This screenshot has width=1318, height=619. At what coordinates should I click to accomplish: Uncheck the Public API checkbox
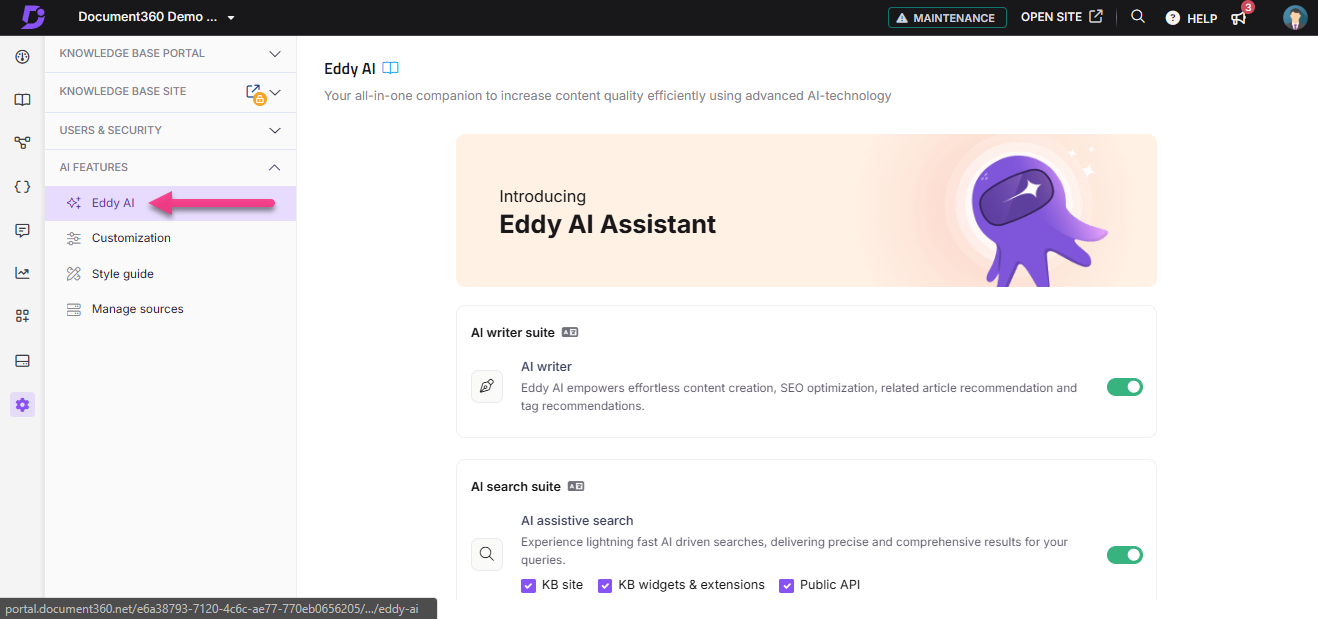pos(786,586)
